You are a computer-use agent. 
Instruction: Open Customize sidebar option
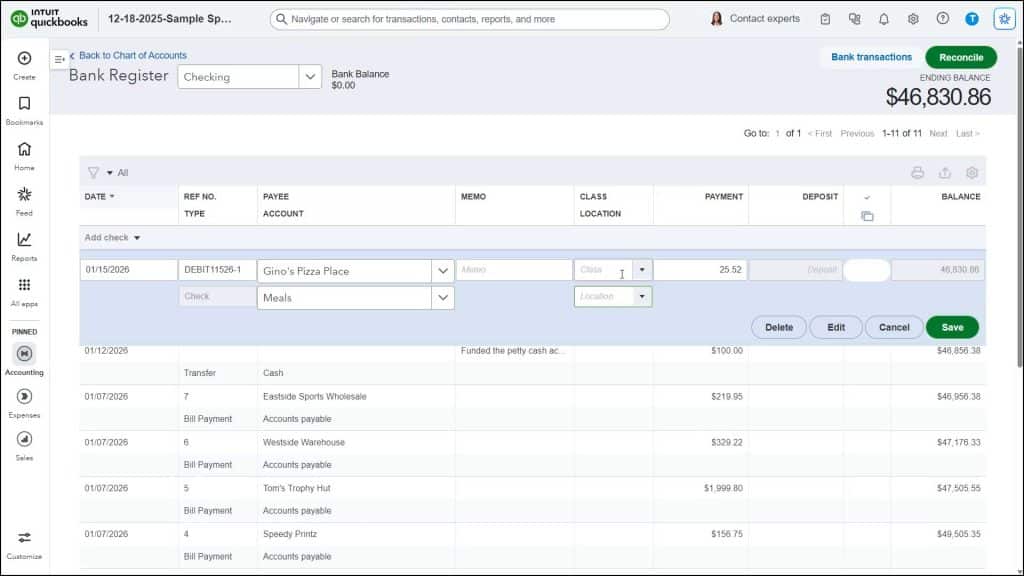tap(24, 545)
